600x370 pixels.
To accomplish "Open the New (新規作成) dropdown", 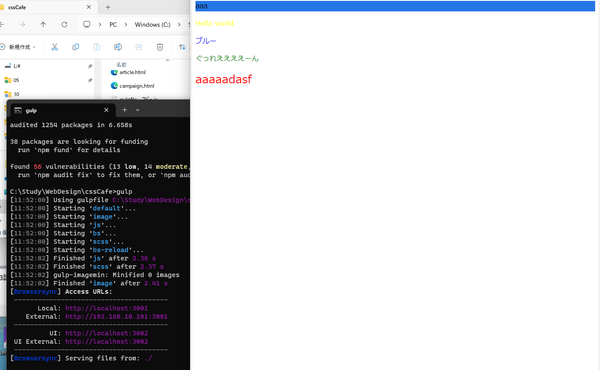I will [18, 47].
